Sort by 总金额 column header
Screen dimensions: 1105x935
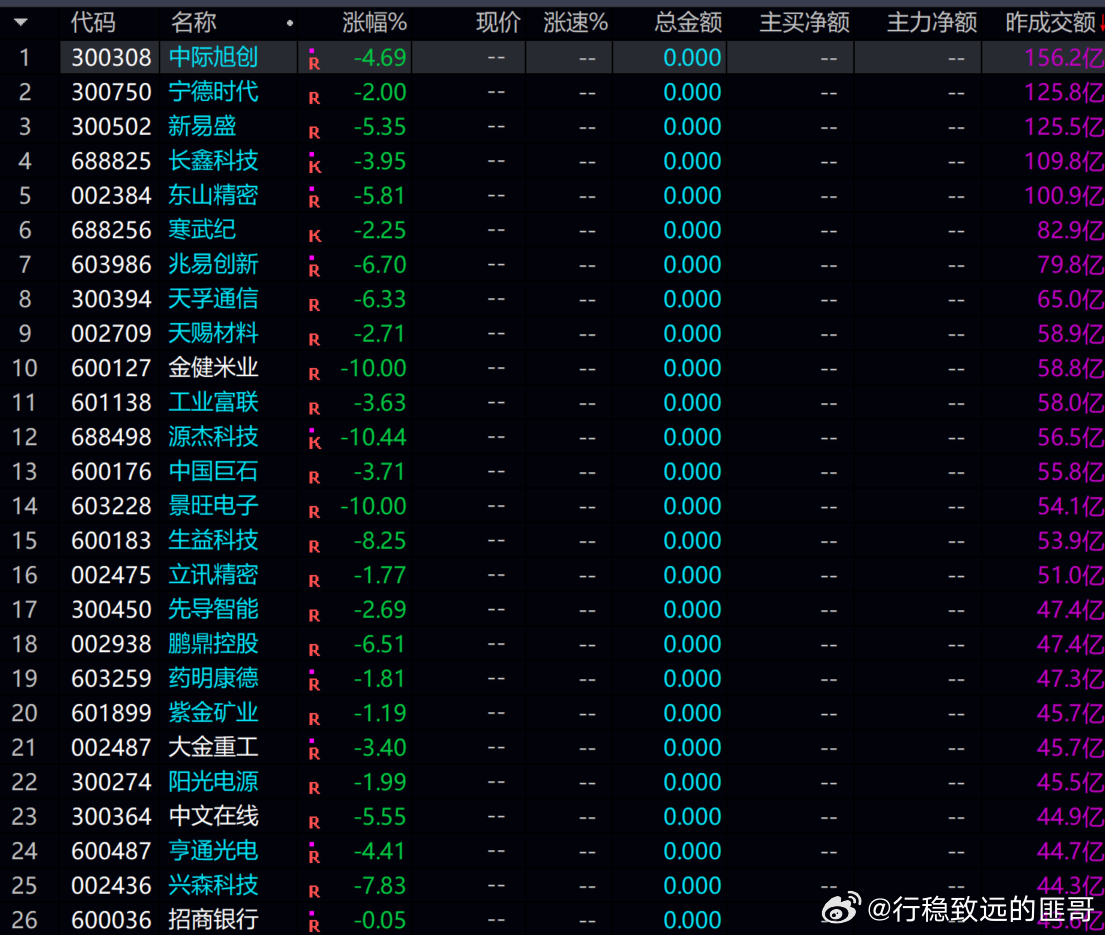[x=689, y=23]
